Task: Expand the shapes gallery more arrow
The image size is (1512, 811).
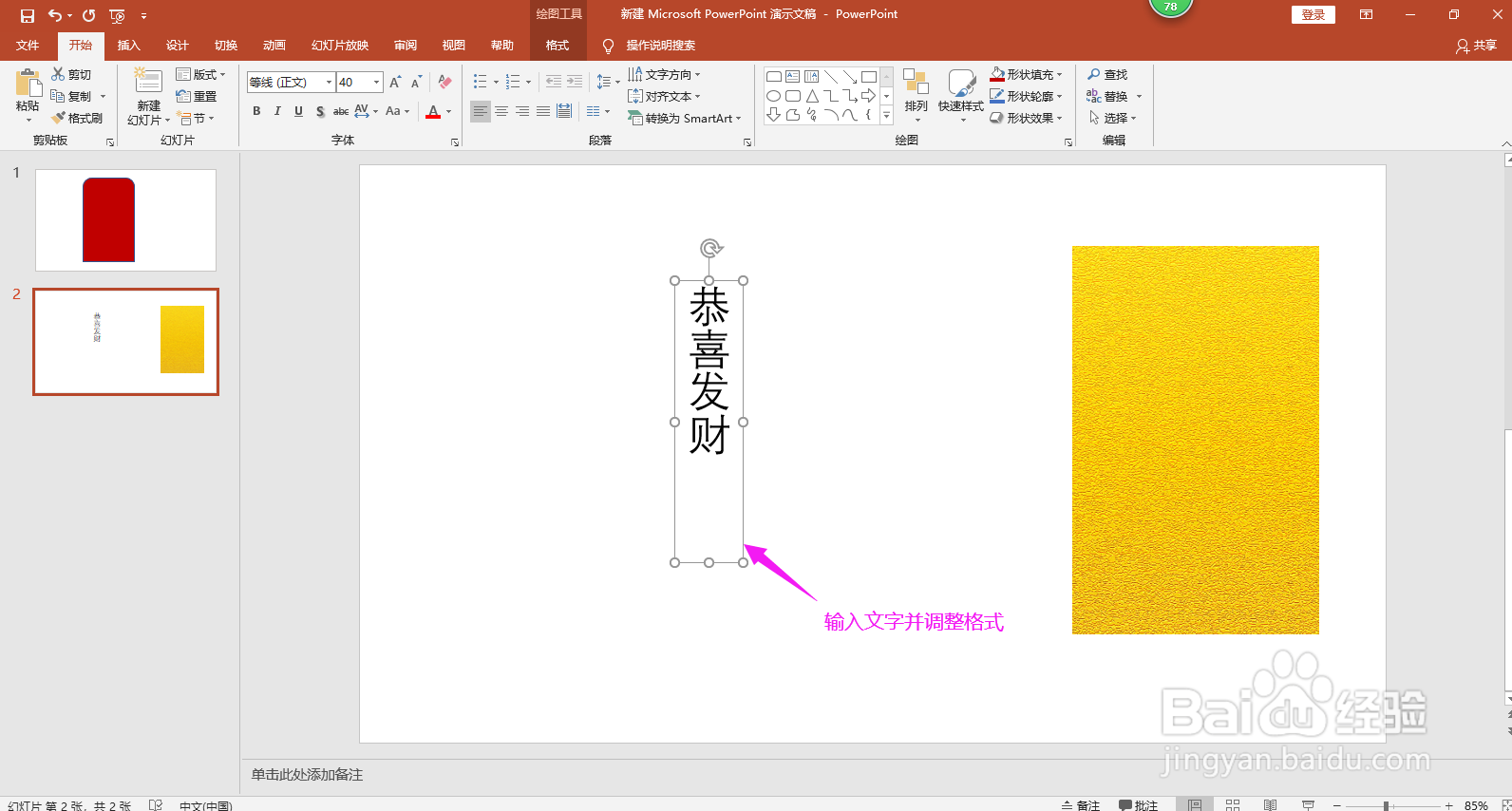Action: point(886,115)
